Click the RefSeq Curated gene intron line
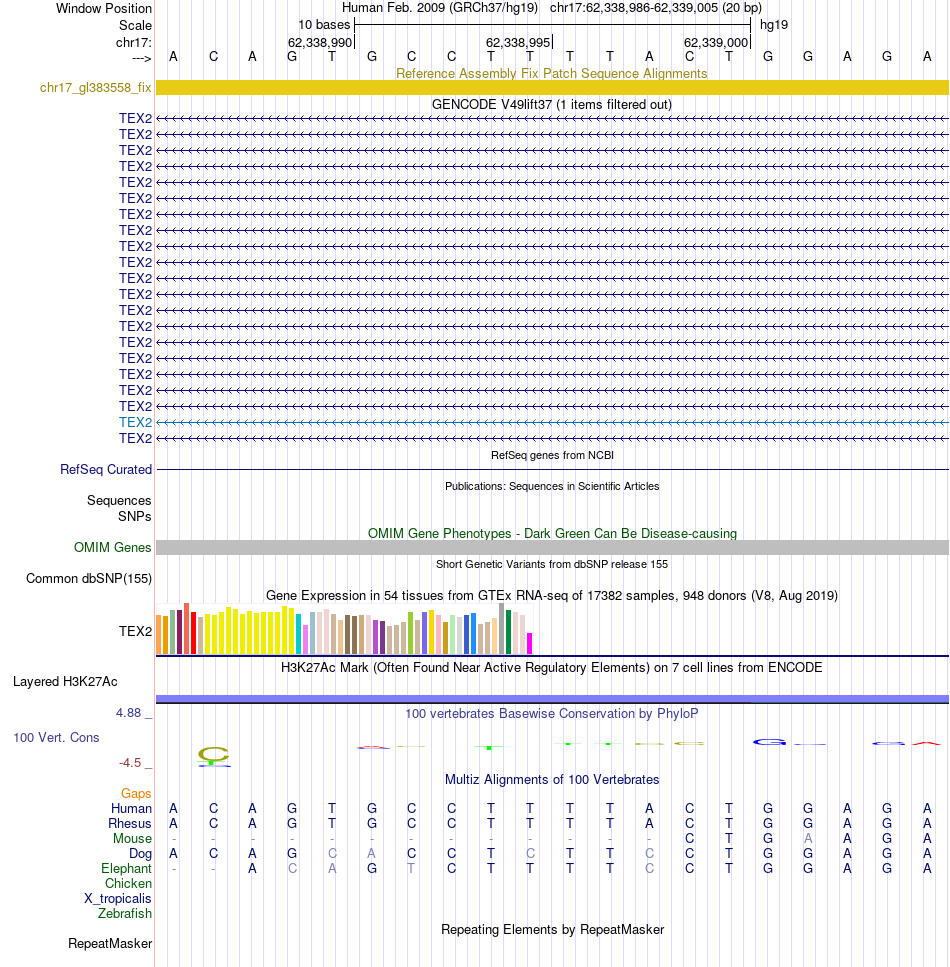This screenshot has width=950, height=967. click(552, 470)
